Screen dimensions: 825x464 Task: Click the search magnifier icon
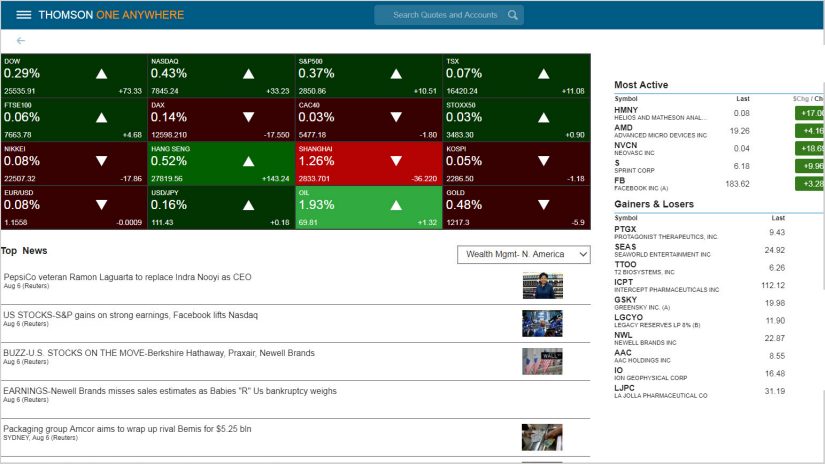[x=512, y=15]
